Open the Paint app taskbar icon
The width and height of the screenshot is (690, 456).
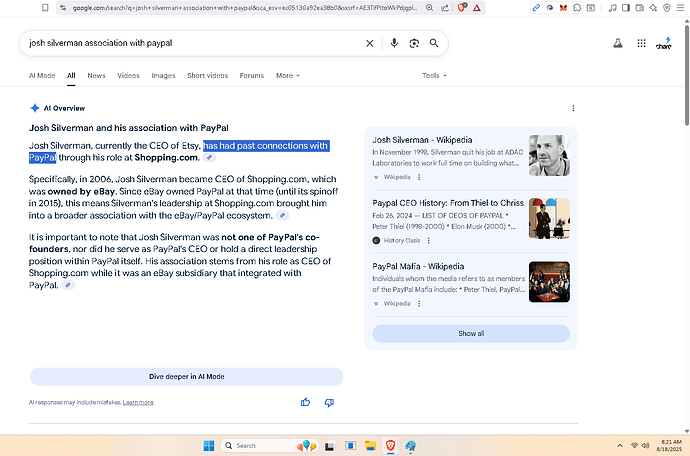(411, 446)
